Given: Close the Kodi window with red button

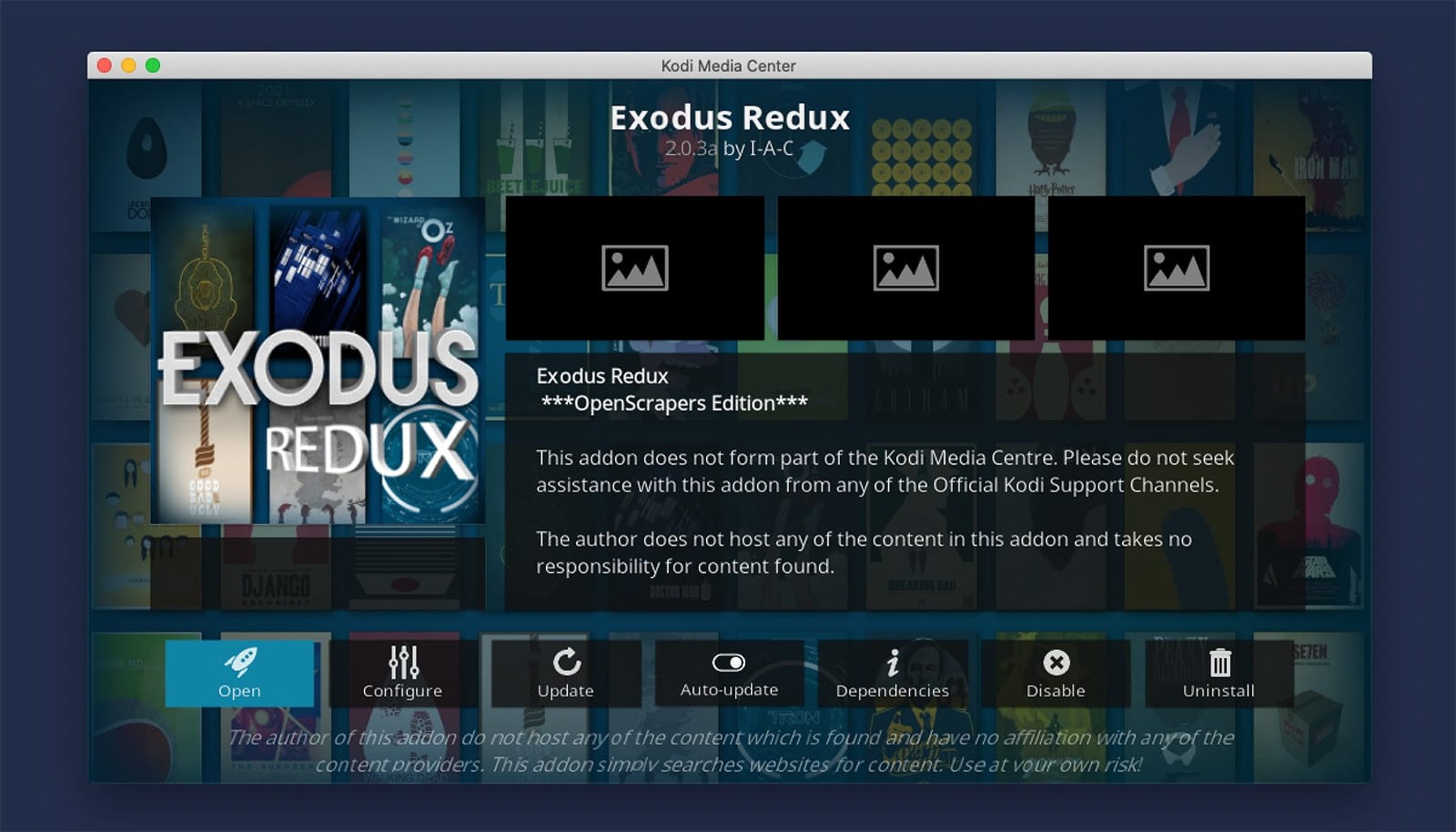Looking at the screenshot, I should tap(104, 65).
